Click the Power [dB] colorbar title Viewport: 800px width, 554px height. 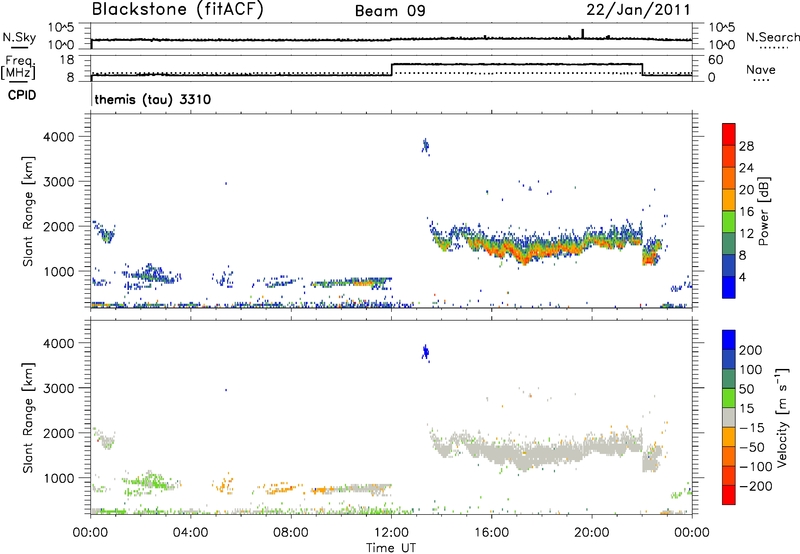tap(764, 211)
